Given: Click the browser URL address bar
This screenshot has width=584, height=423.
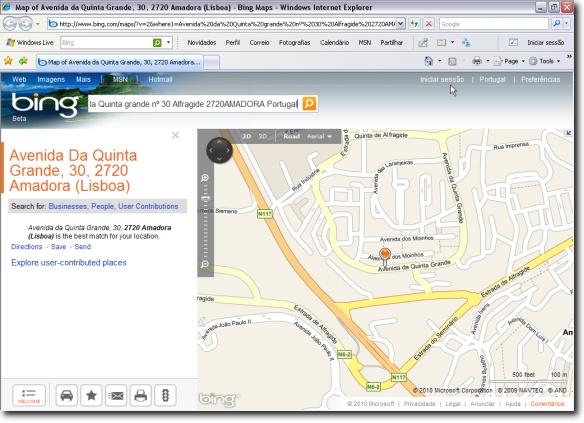Looking at the screenshot, I should [222, 24].
